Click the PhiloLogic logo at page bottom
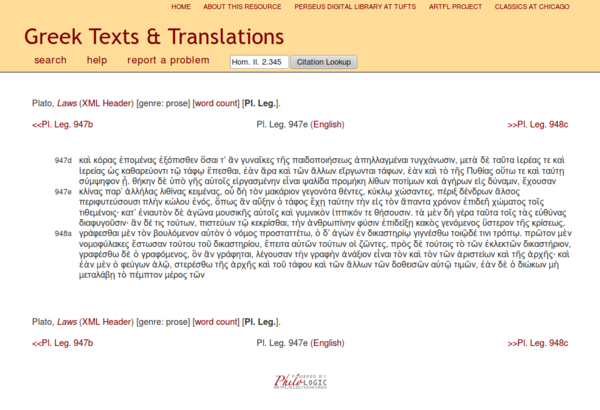 (x=300, y=382)
